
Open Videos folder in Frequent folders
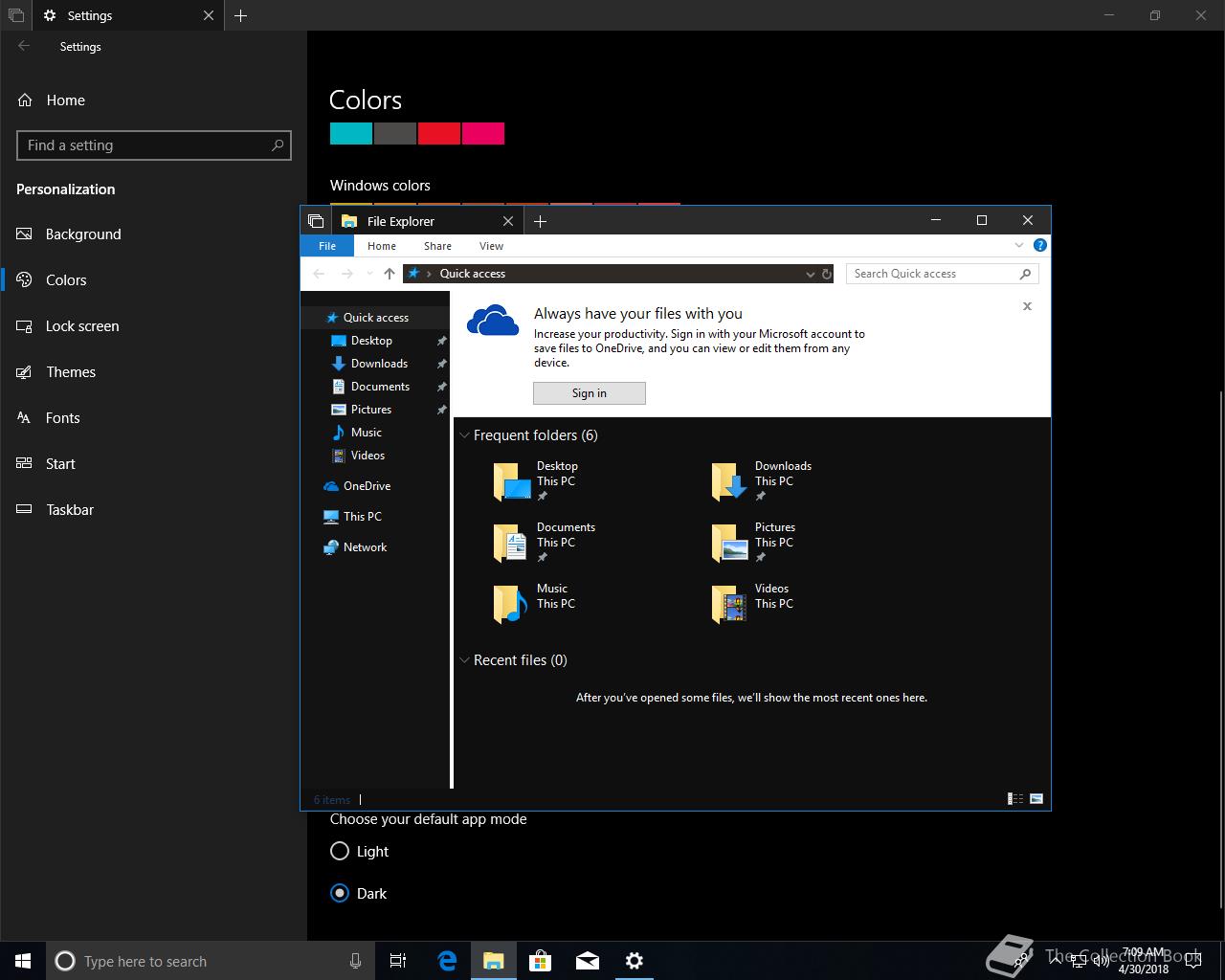click(x=753, y=603)
